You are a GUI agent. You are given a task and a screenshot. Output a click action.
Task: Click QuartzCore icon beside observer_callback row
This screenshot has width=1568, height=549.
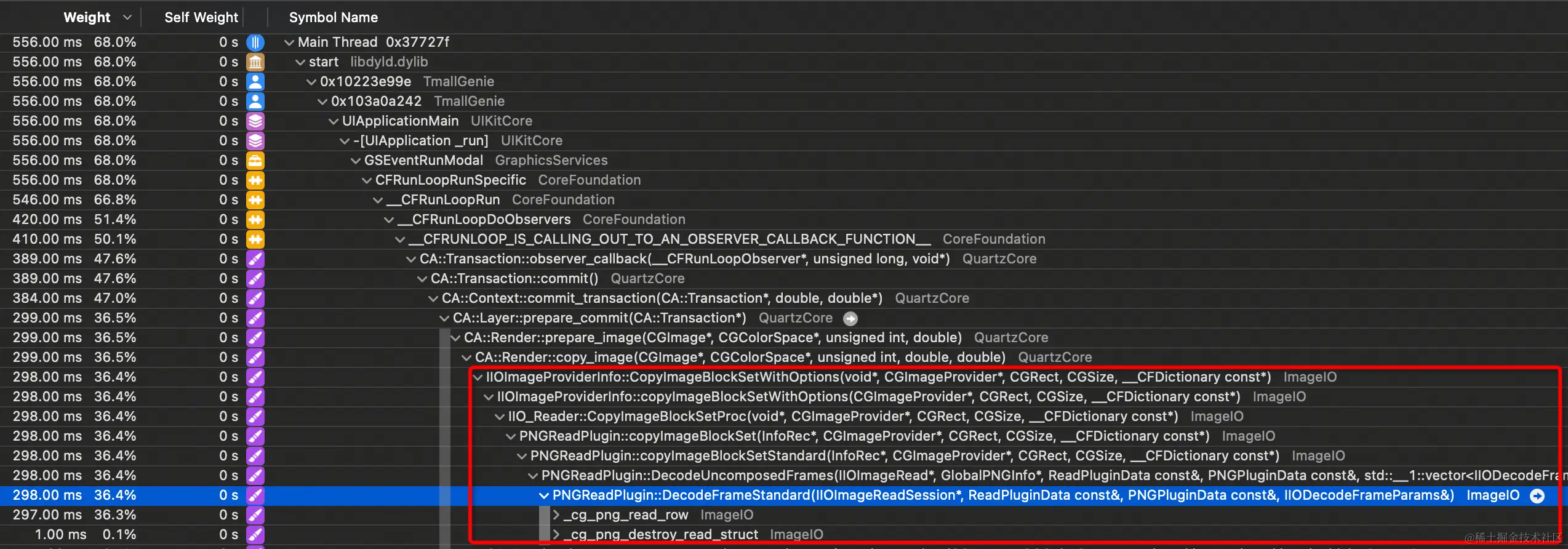255,259
